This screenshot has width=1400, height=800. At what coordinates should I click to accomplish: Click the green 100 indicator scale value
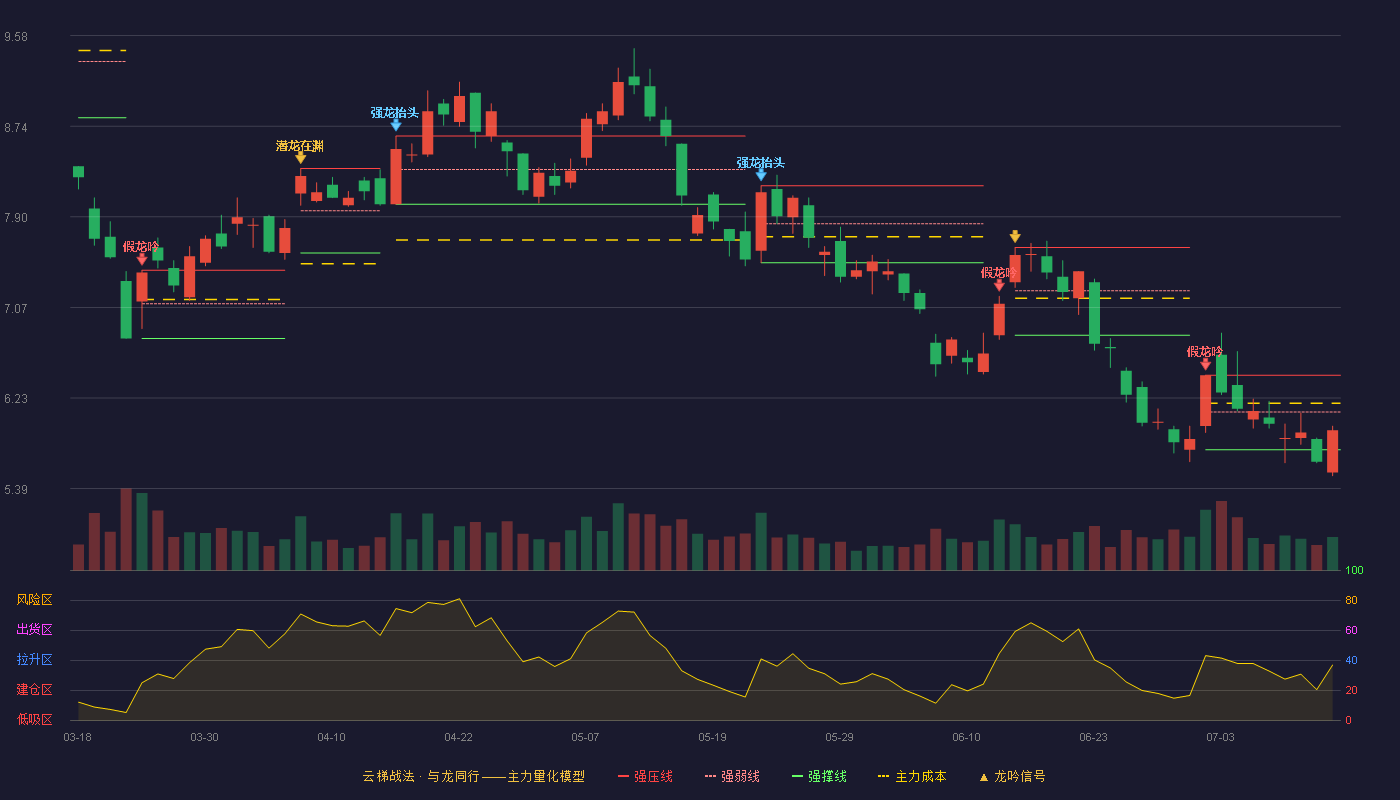(1354, 571)
